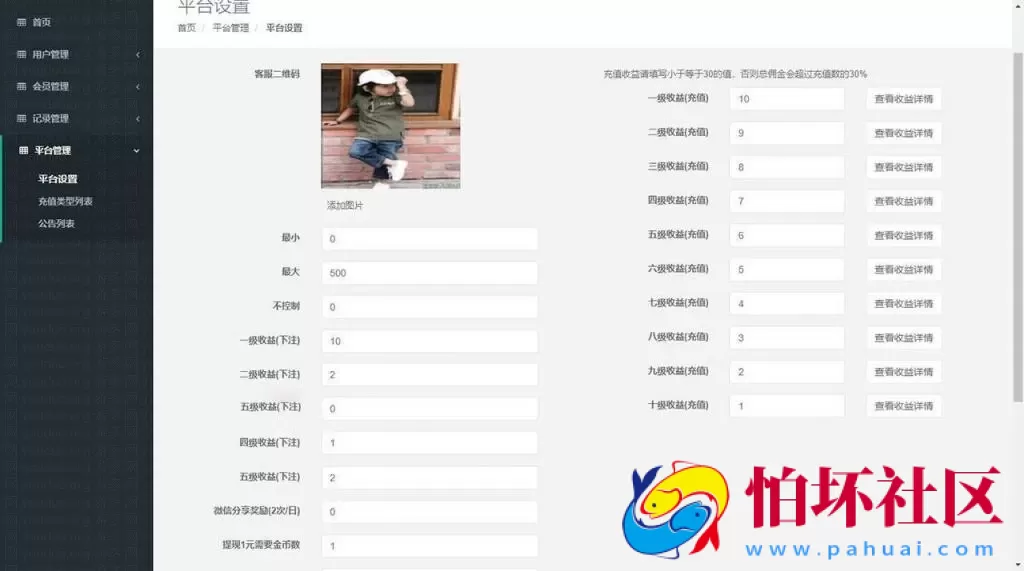
Task: Click the 记录管理 grid icon
Action: (22, 118)
